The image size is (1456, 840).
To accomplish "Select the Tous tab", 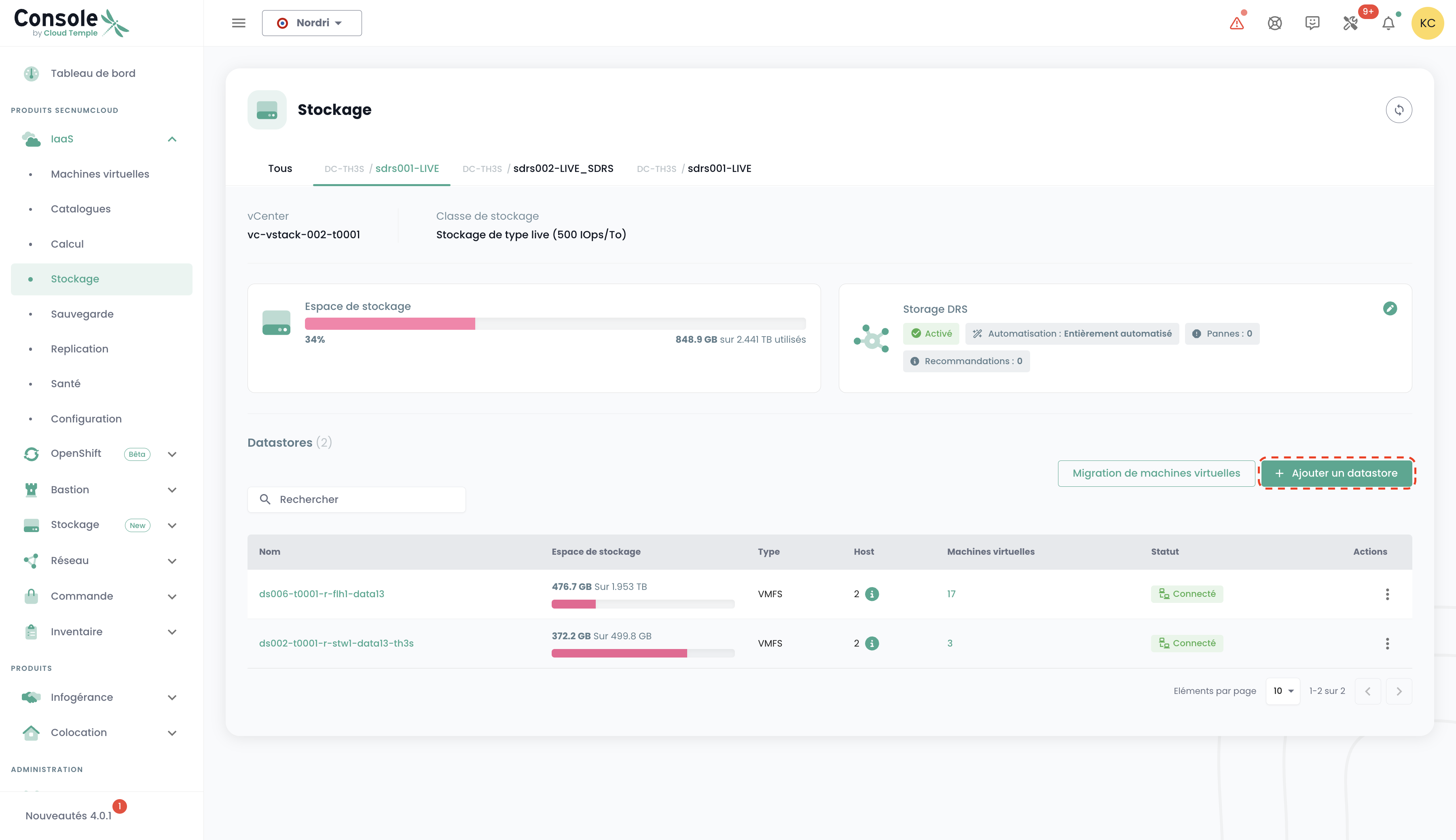I will [279, 168].
